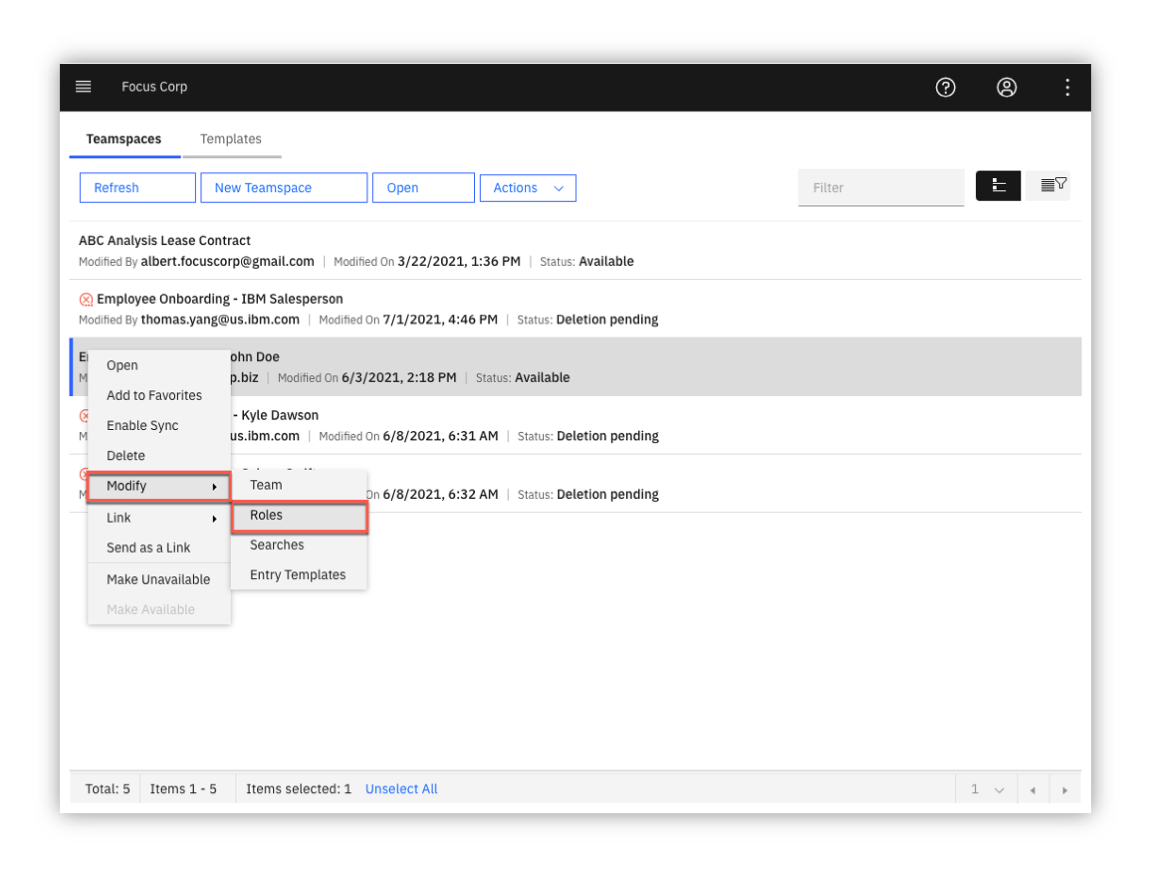The height and width of the screenshot is (877, 1152).
Task: Click the Unselect All link
Action: [401, 789]
